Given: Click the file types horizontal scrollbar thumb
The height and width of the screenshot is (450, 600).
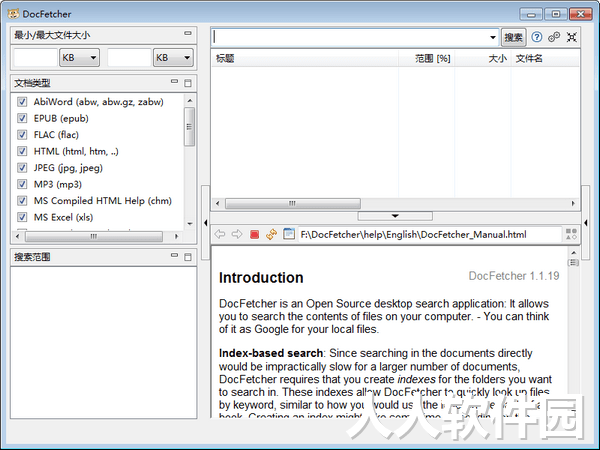Looking at the screenshot, I should click(x=94, y=236).
